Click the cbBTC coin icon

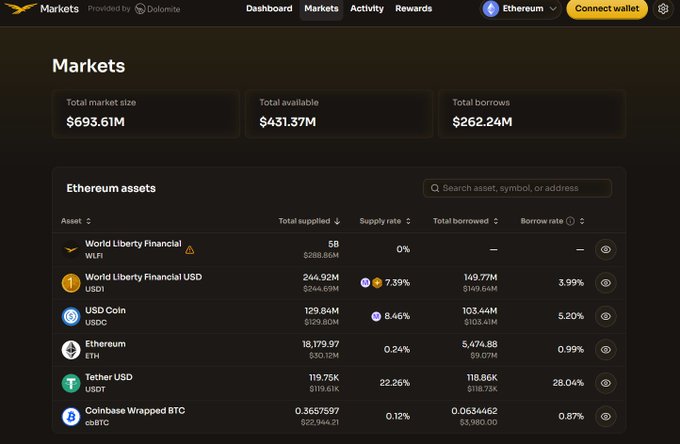coord(71,416)
